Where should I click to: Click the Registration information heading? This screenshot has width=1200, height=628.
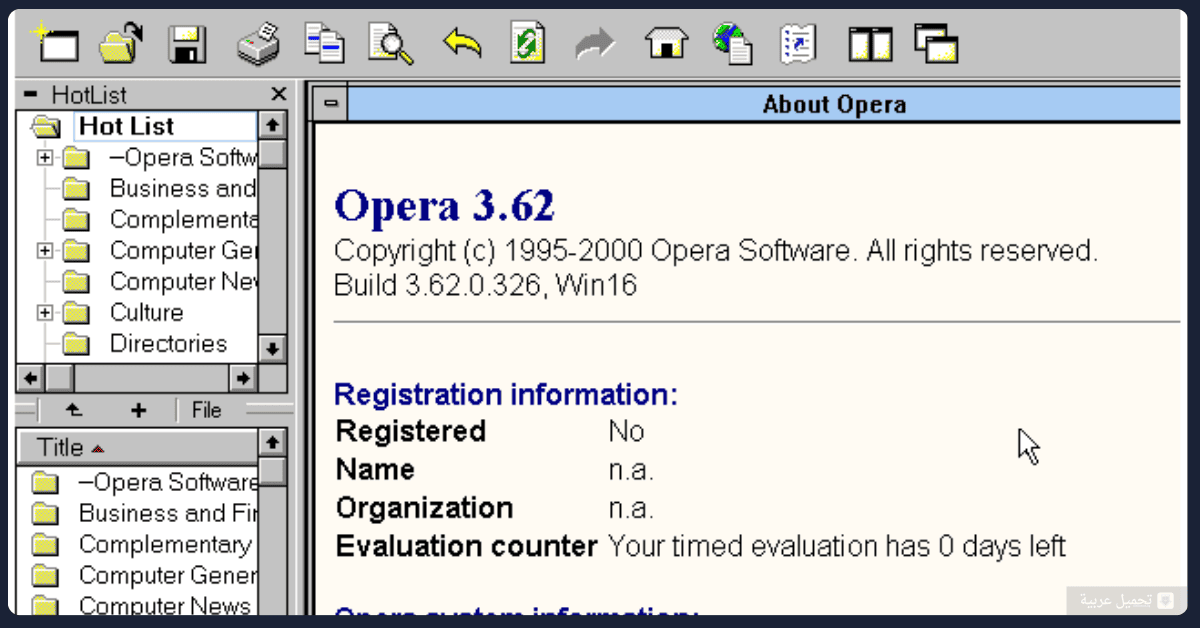coord(505,394)
